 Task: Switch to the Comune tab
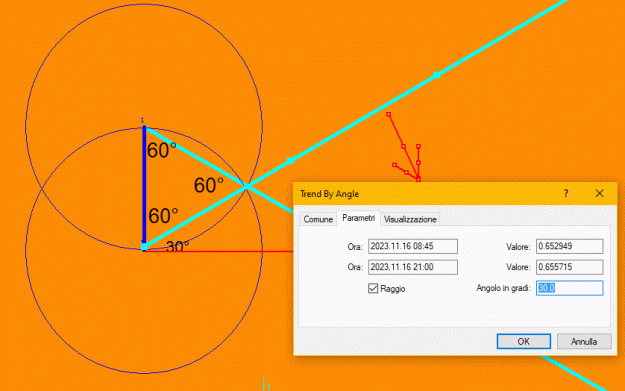(x=318, y=219)
